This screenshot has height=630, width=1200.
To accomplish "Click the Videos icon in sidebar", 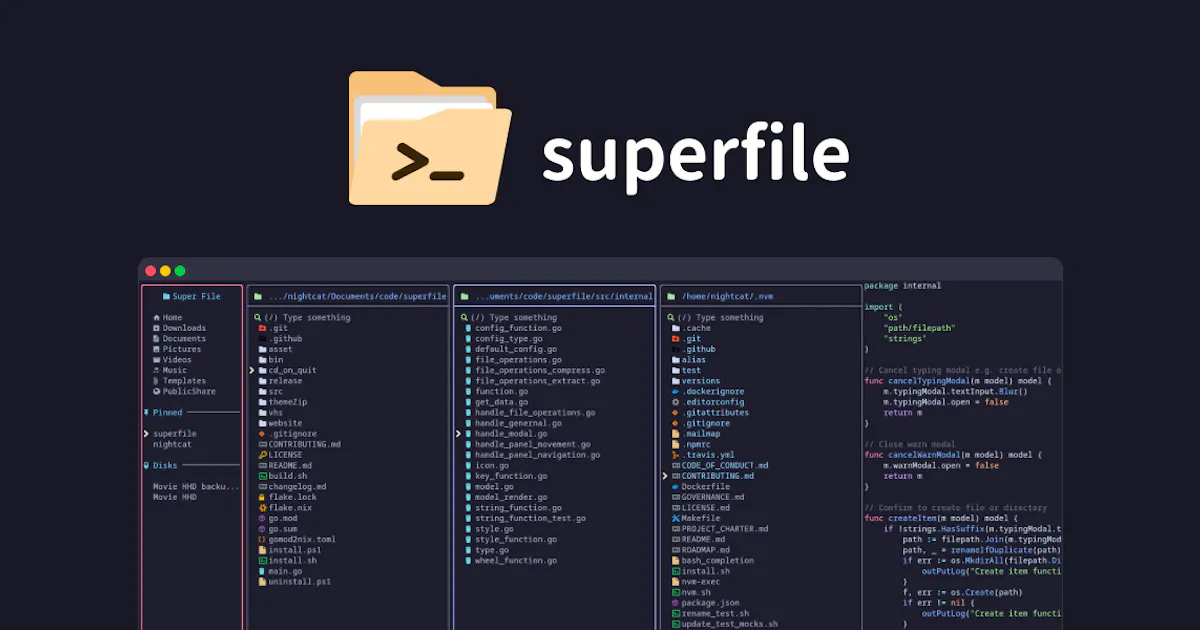I will (157, 360).
